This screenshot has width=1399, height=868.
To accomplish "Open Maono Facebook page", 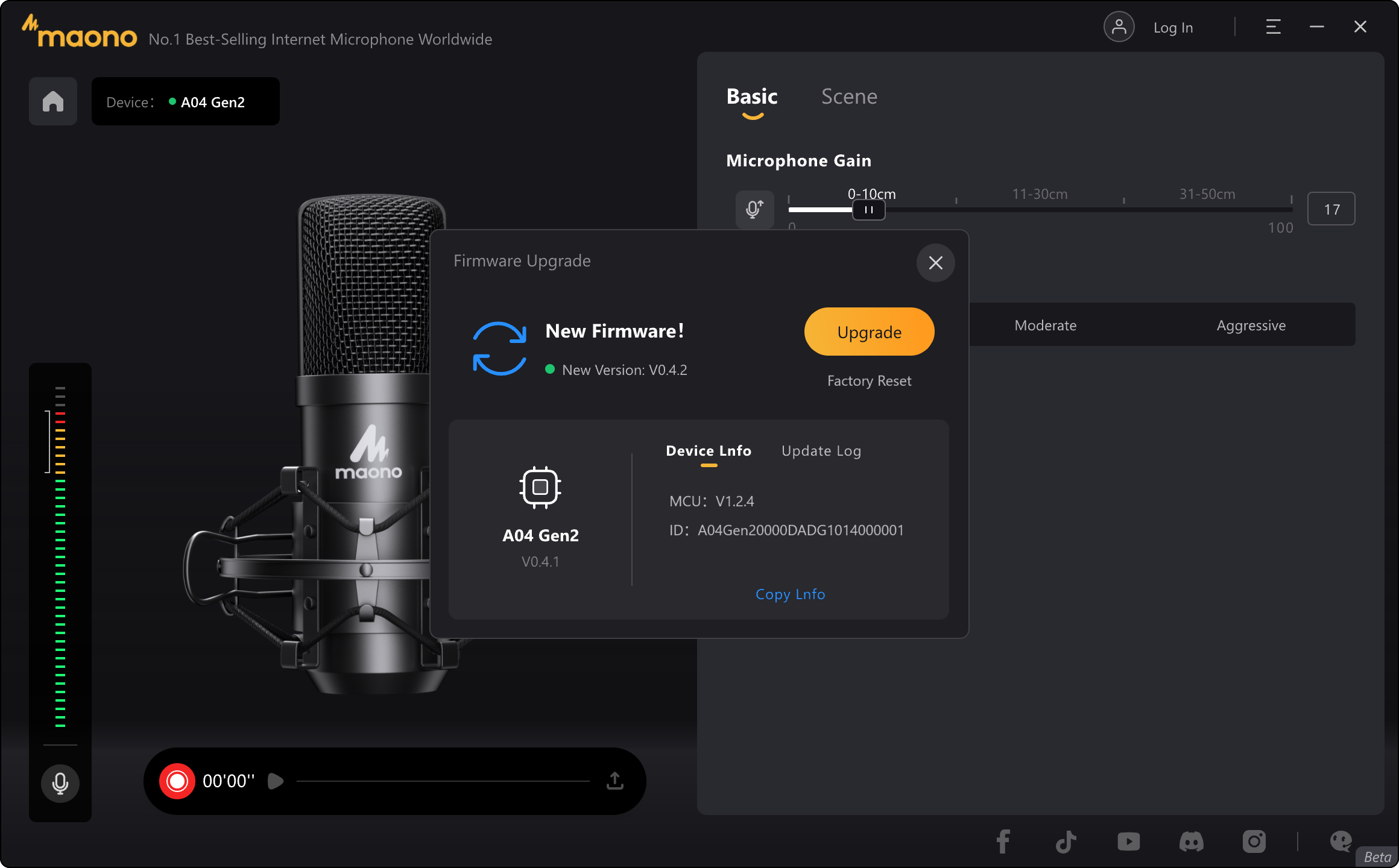I will 1003,841.
